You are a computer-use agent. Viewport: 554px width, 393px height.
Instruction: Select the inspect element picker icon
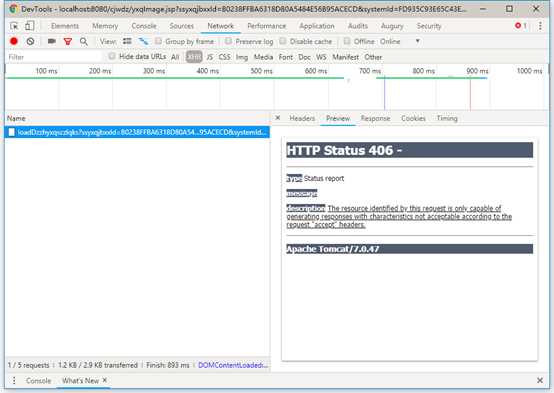[14, 26]
